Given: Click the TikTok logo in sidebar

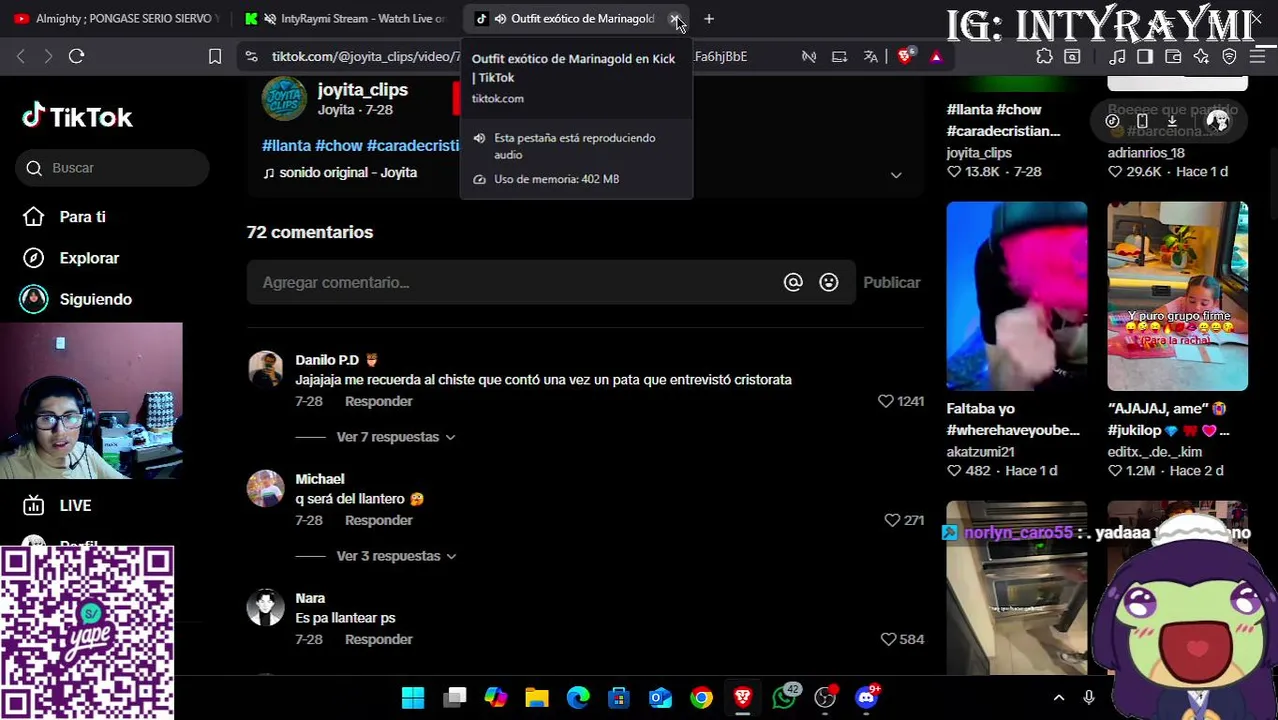Looking at the screenshot, I should tap(77, 118).
